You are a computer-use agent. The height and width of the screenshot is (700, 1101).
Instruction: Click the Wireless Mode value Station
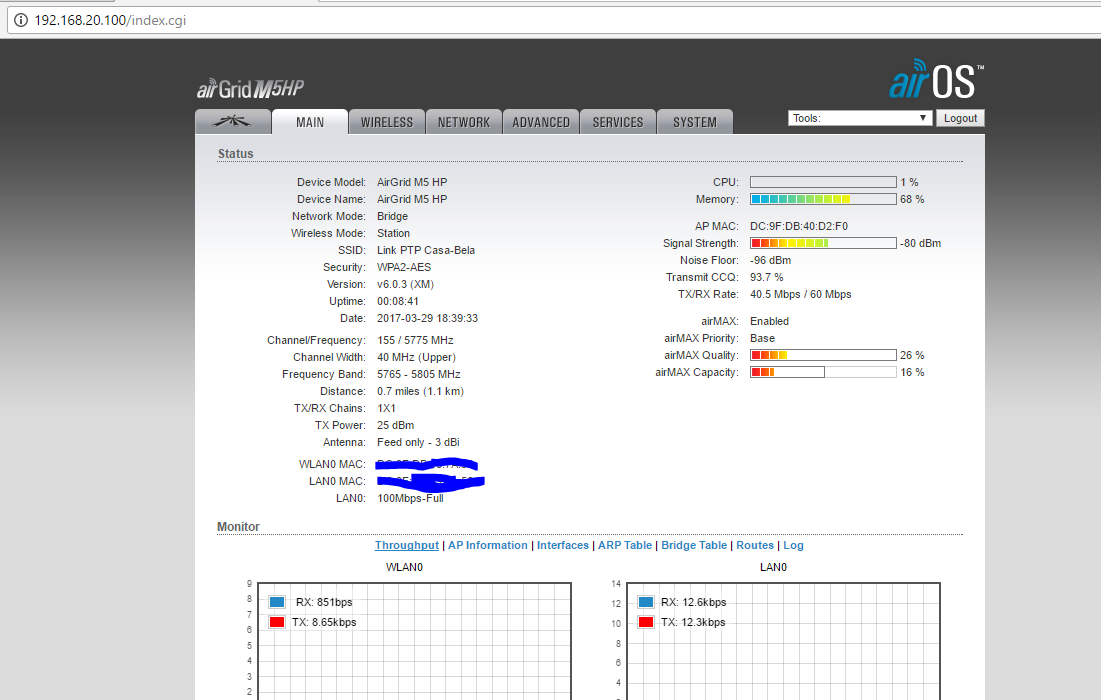tap(393, 233)
